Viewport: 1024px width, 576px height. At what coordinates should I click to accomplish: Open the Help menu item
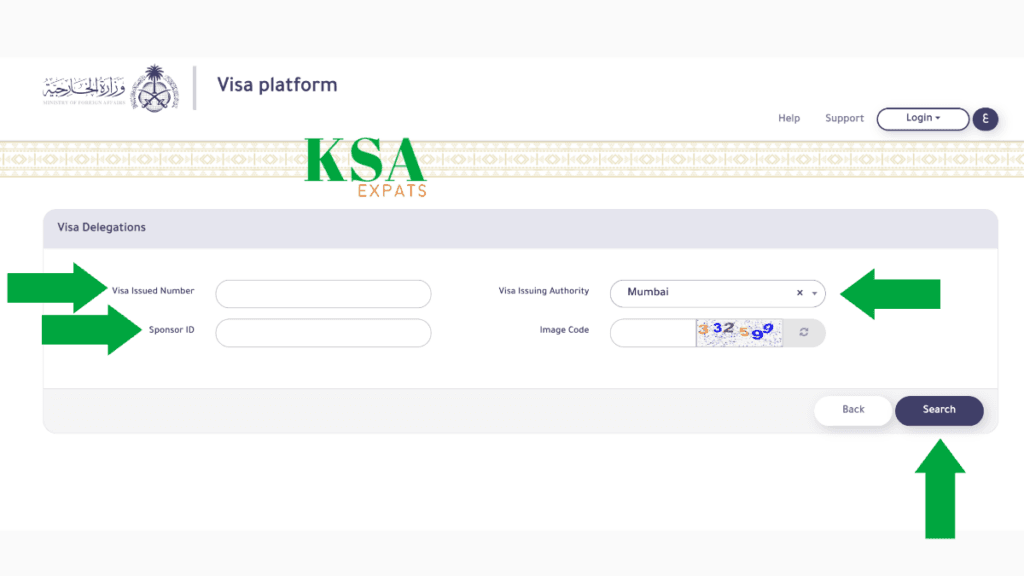[789, 118]
